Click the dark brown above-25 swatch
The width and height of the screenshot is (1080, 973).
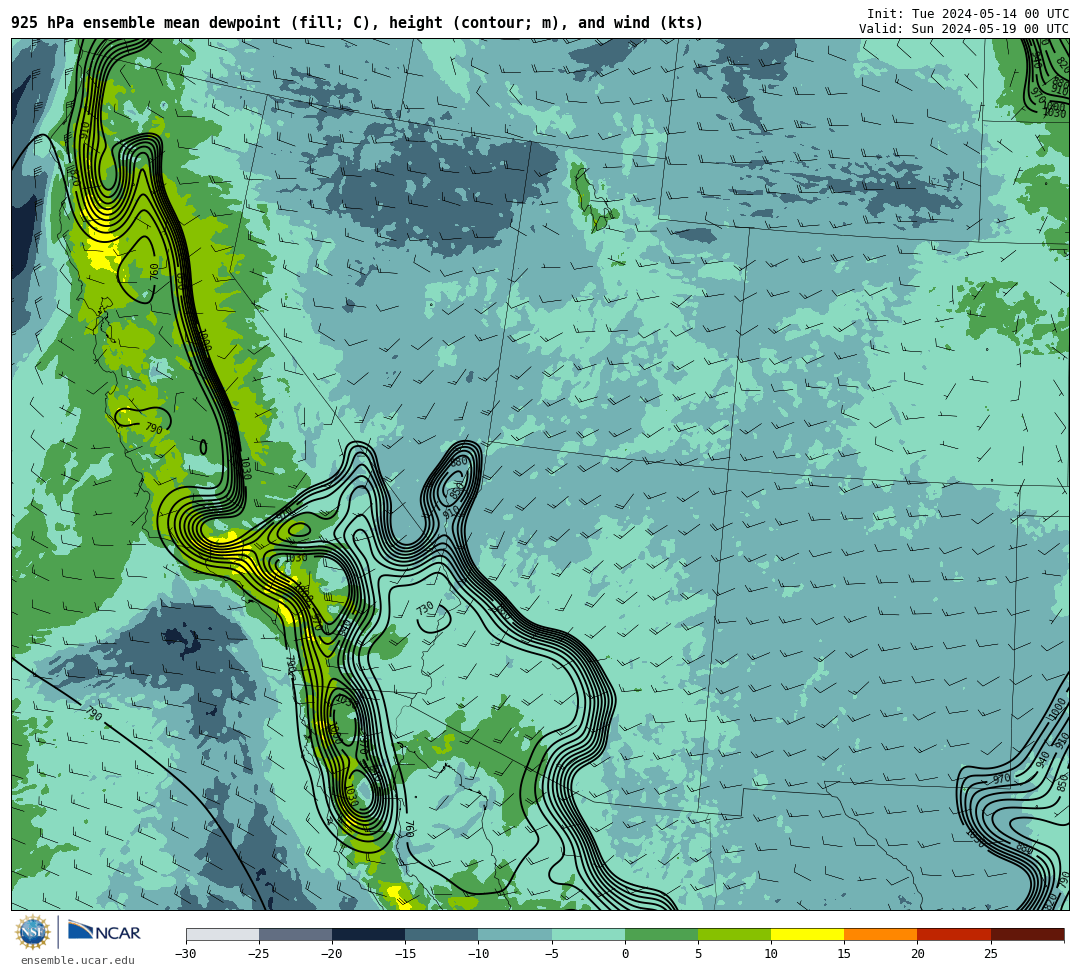click(x=1028, y=934)
